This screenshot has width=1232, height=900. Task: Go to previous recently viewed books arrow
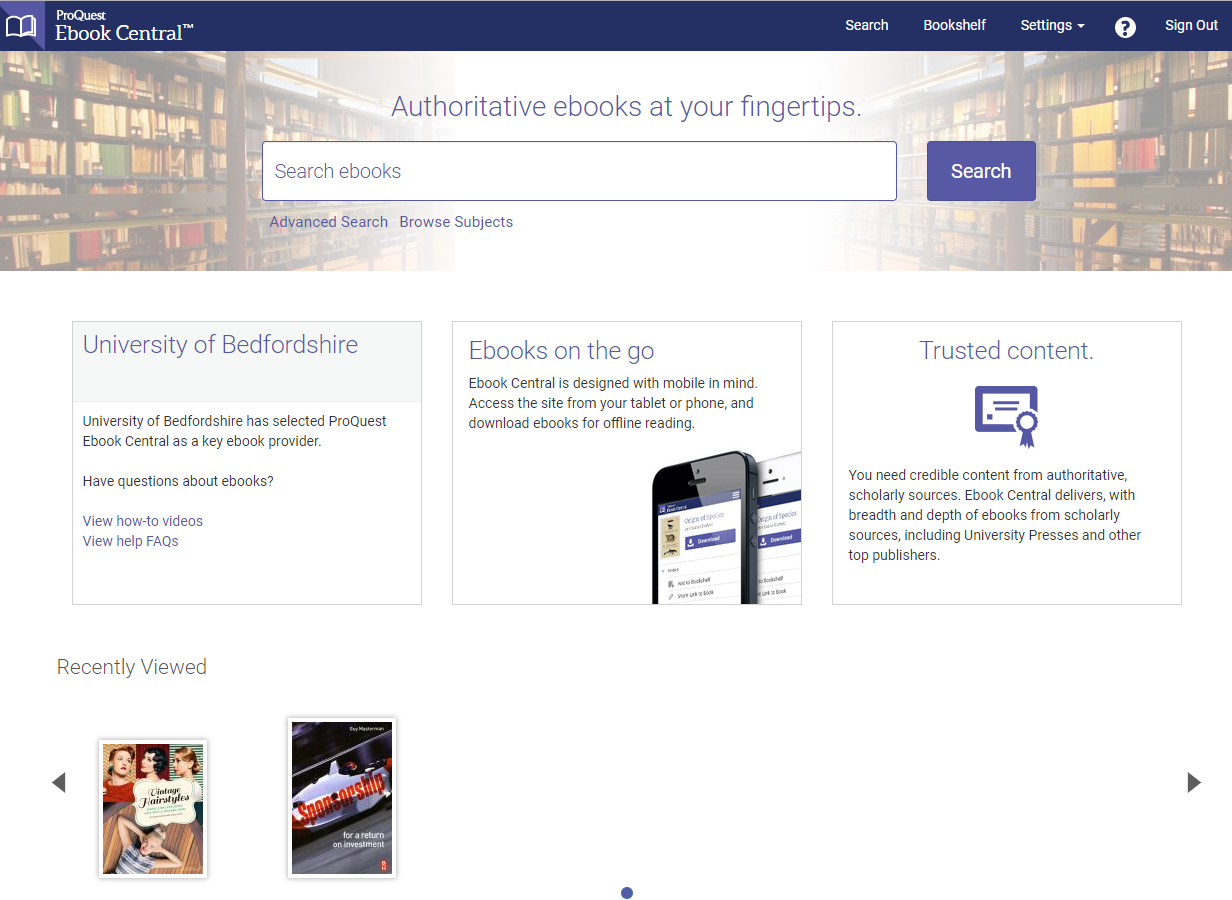click(x=58, y=782)
